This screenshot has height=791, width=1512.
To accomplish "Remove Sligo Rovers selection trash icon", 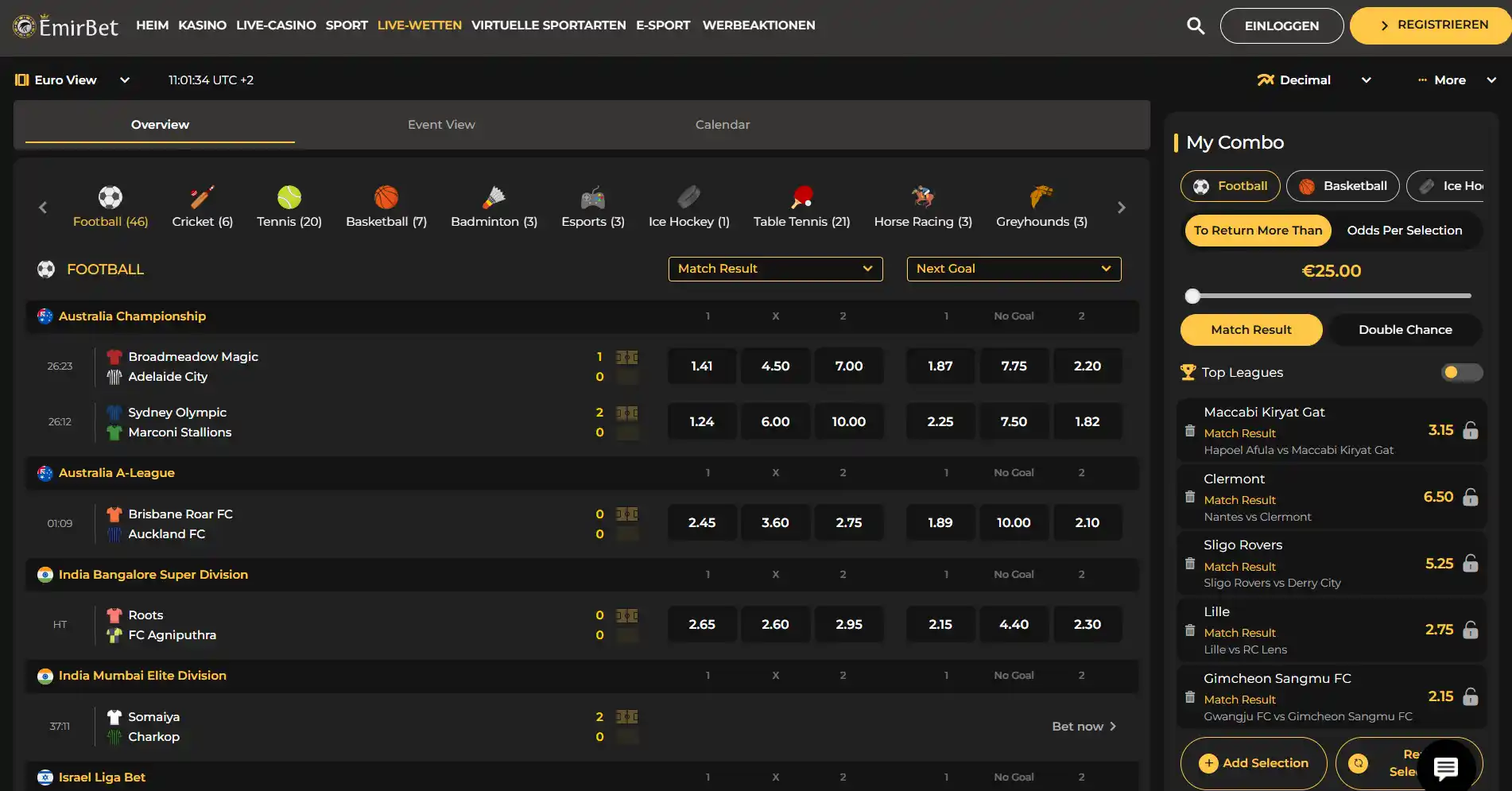I will (1189, 564).
